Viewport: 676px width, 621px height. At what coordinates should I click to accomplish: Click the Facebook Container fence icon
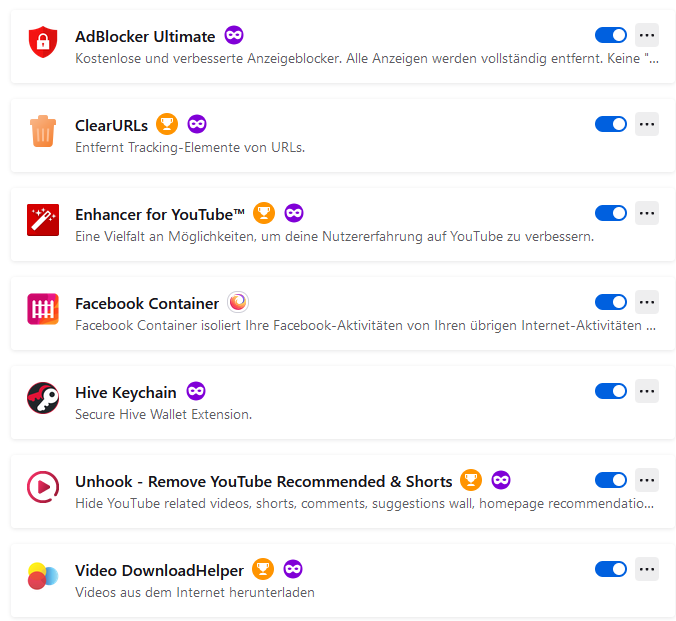click(x=43, y=309)
